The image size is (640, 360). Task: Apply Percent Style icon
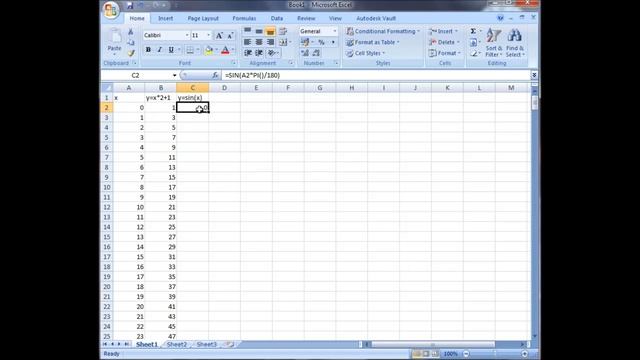pos(321,42)
